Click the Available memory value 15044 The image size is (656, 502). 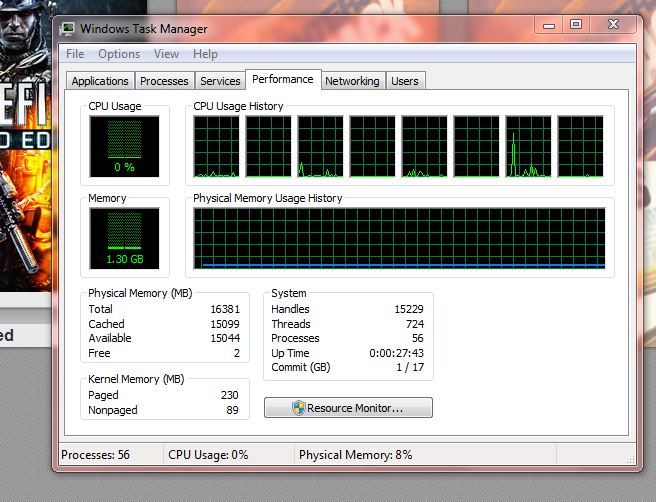[225, 338]
